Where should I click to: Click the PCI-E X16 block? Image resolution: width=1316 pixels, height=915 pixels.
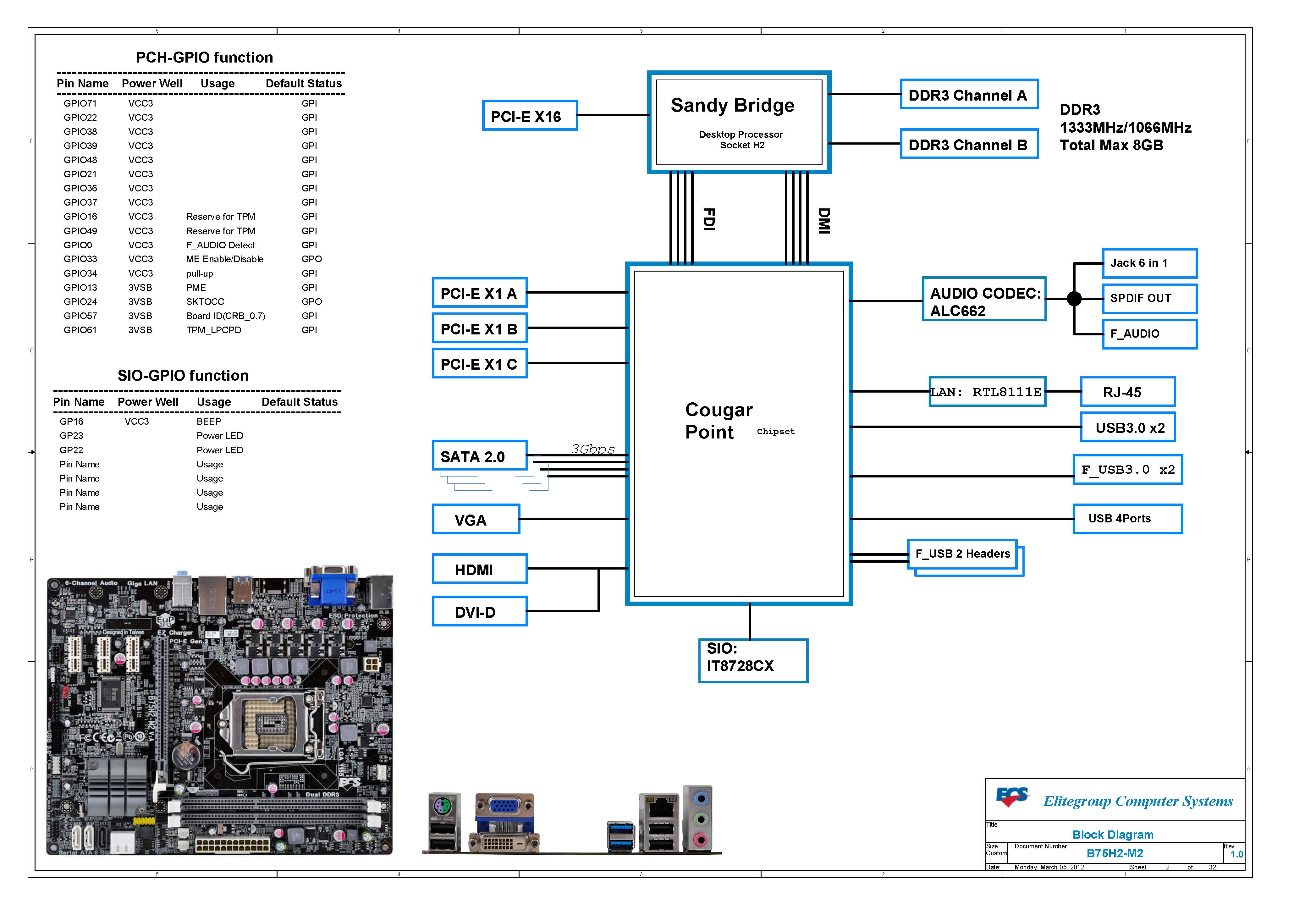tap(530, 116)
